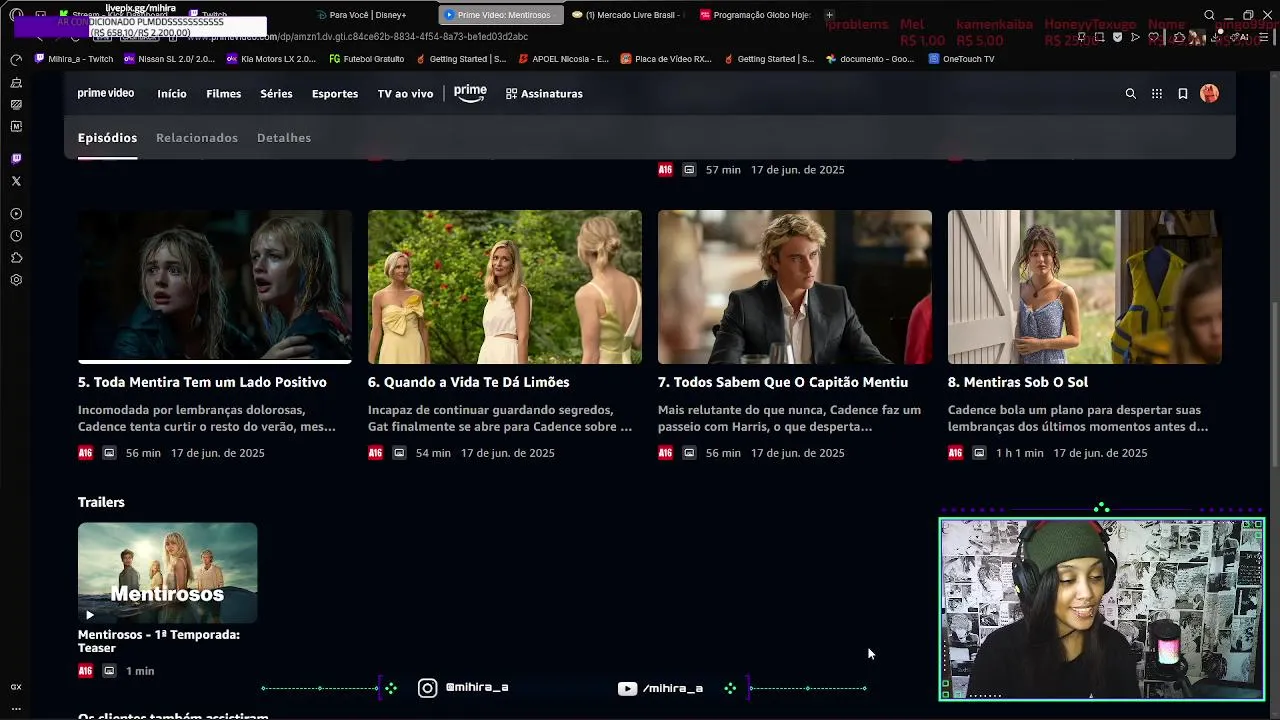Open the documento - Goo... bookmark
Screen dimensions: 1280x720
(870, 59)
